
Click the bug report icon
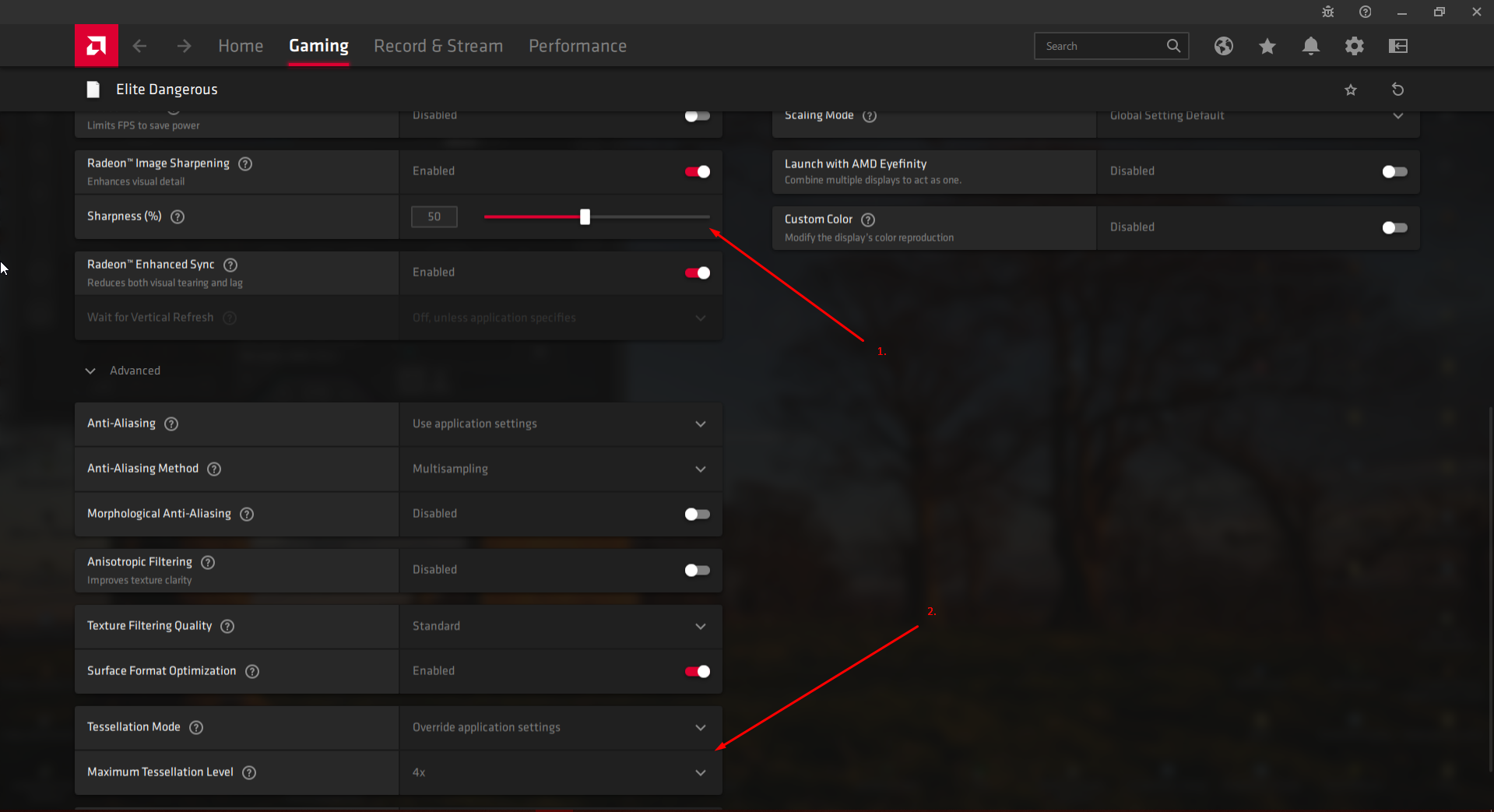[x=1328, y=12]
